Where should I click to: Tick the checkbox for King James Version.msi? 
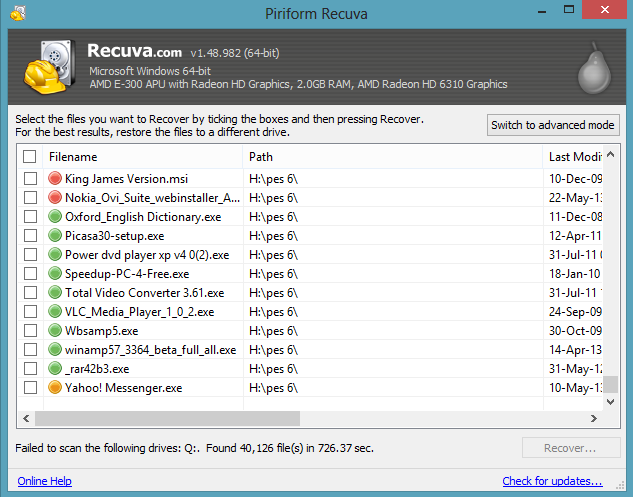click(x=30, y=178)
